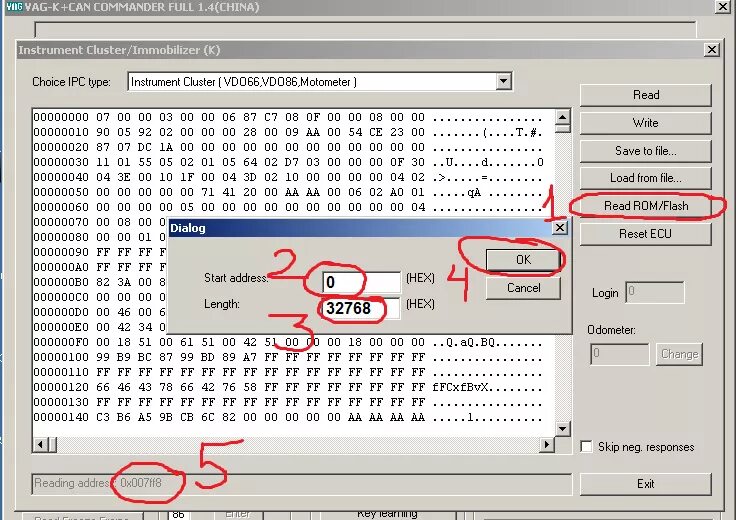Viewport: 736px width, 520px height.
Task: Select hex row 00000020
Action: [x=288, y=147]
